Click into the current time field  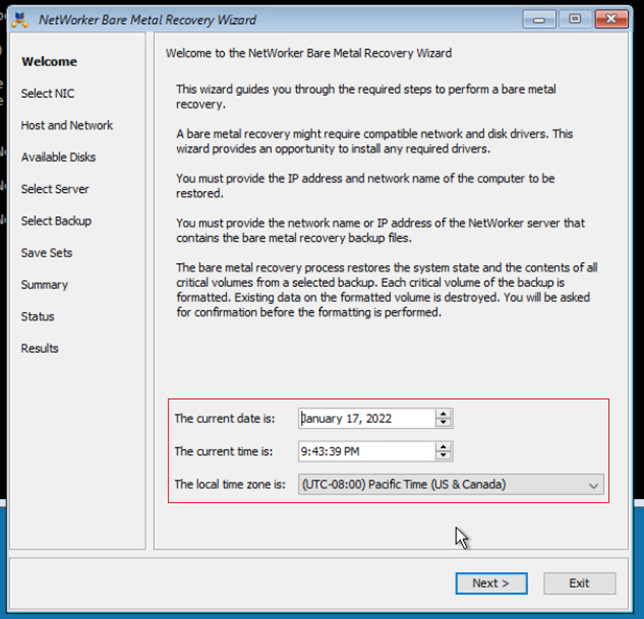pyautogui.click(x=367, y=451)
